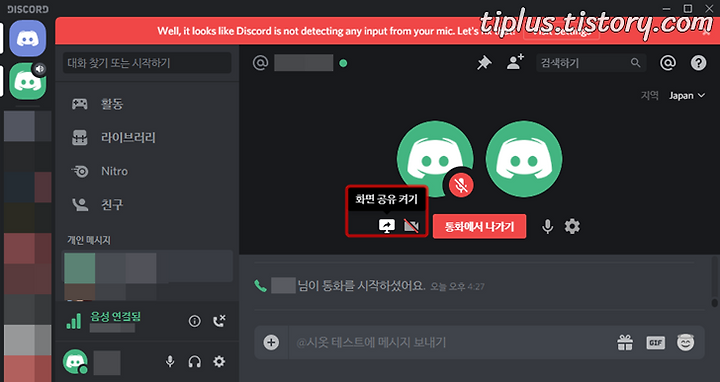Open Discord home via top logo icon
Image resolution: width=720 pixels, height=382 pixels.
pos(28,39)
